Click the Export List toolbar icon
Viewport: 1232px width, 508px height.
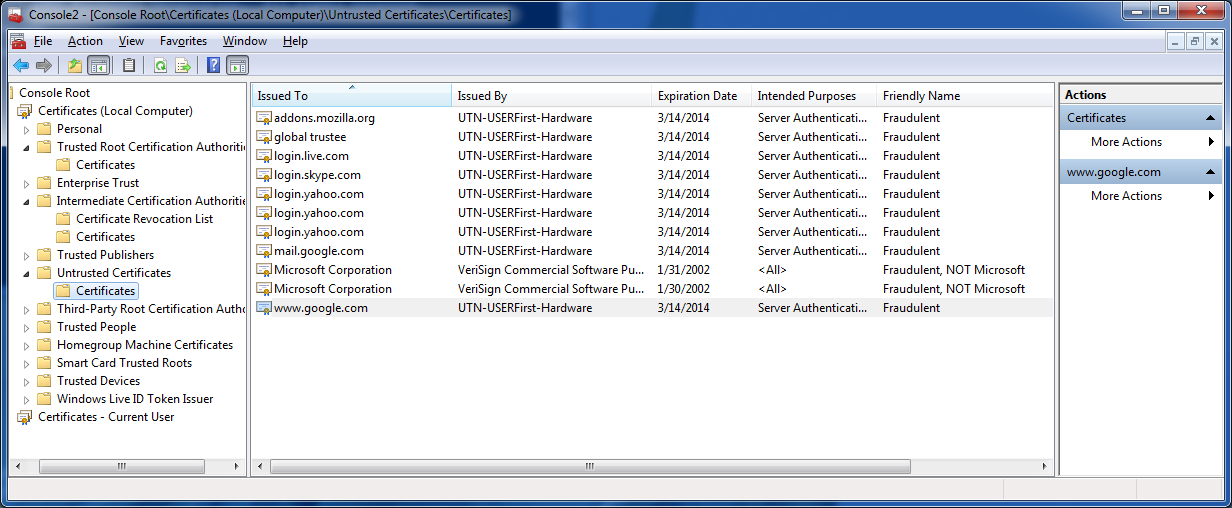coord(183,66)
